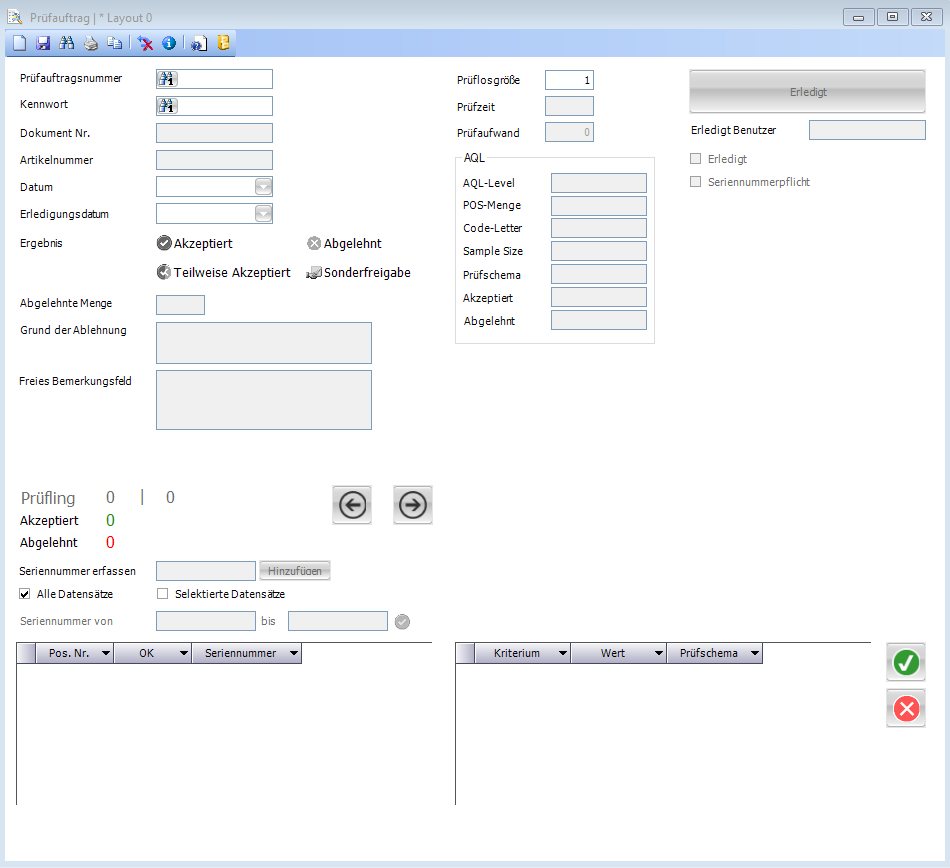Open the Datum dropdown calendar
Screen dimensions: 950x868
pos(263,187)
